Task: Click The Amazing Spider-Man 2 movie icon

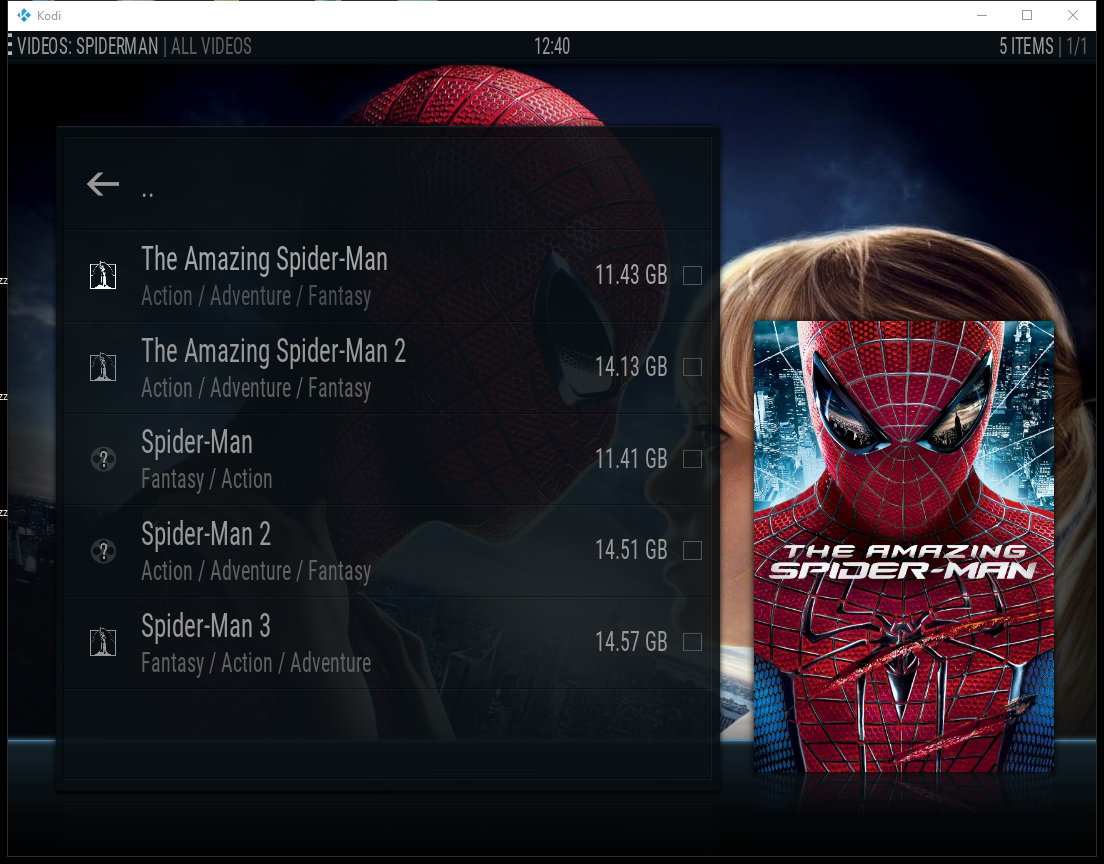Action: 103,367
